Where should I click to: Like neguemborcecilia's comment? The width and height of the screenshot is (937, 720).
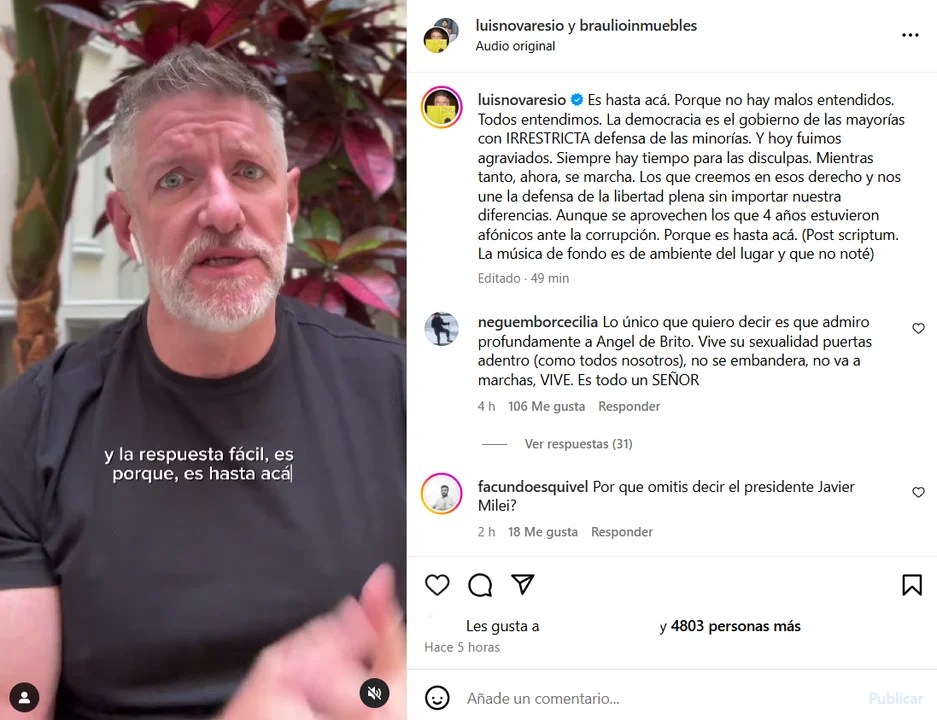918,328
